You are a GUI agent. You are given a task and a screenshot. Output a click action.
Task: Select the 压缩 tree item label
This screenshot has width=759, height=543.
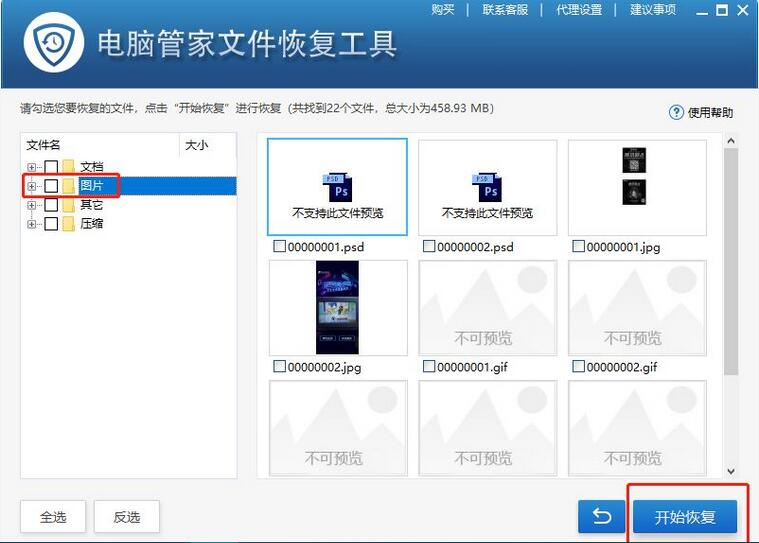[91, 224]
